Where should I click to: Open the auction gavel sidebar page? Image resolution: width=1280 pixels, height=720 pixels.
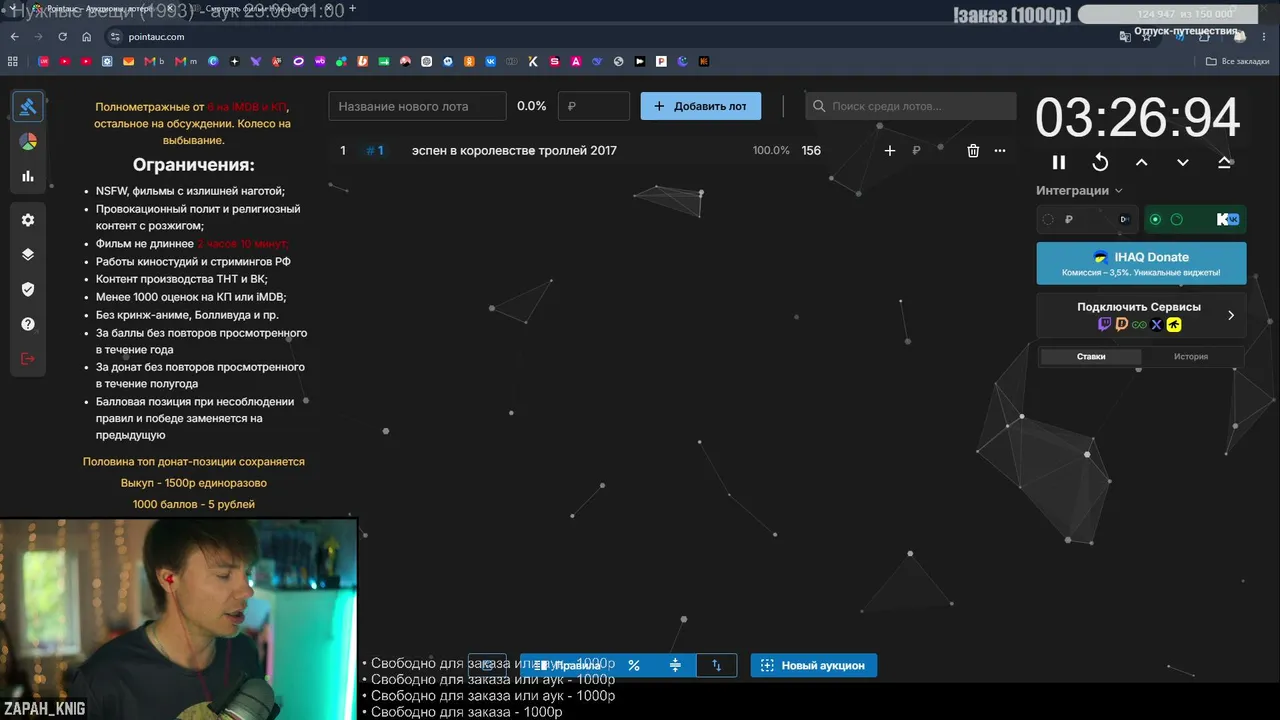click(x=28, y=106)
